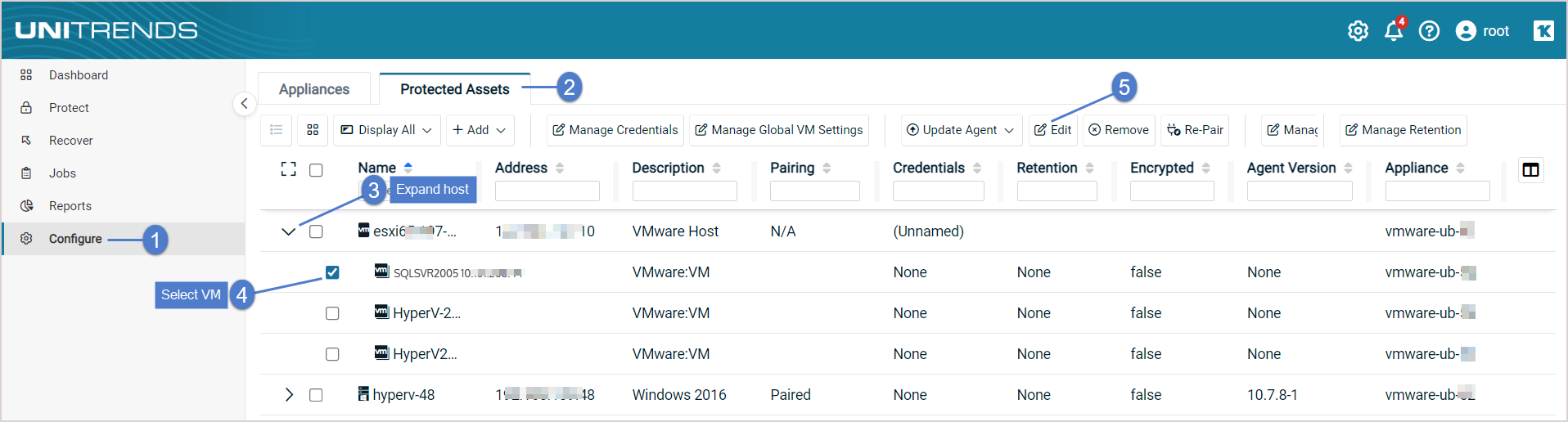
Task: Click the Configure gear icon in sidebar
Action: tap(26, 238)
